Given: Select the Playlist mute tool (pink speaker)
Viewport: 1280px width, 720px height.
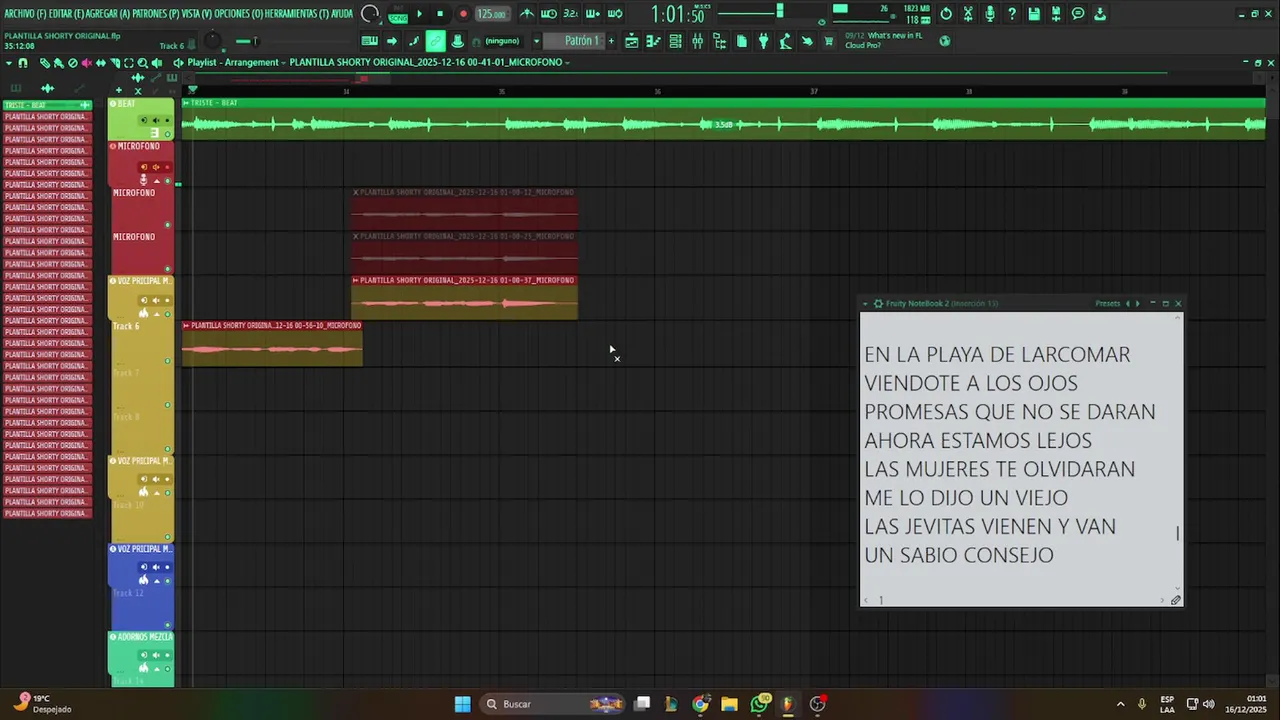Looking at the screenshot, I should pos(86,63).
